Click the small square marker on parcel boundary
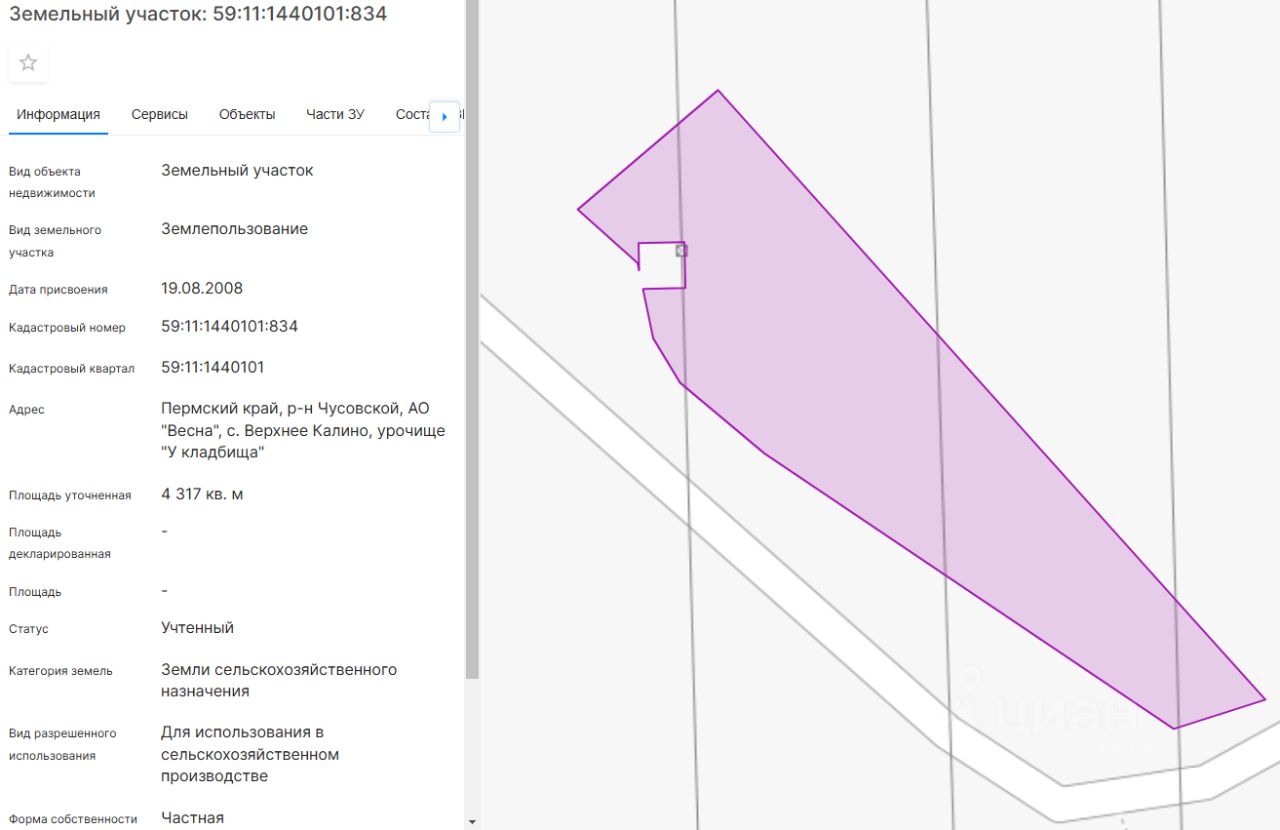The height and width of the screenshot is (830, 1280). [681, 251]
